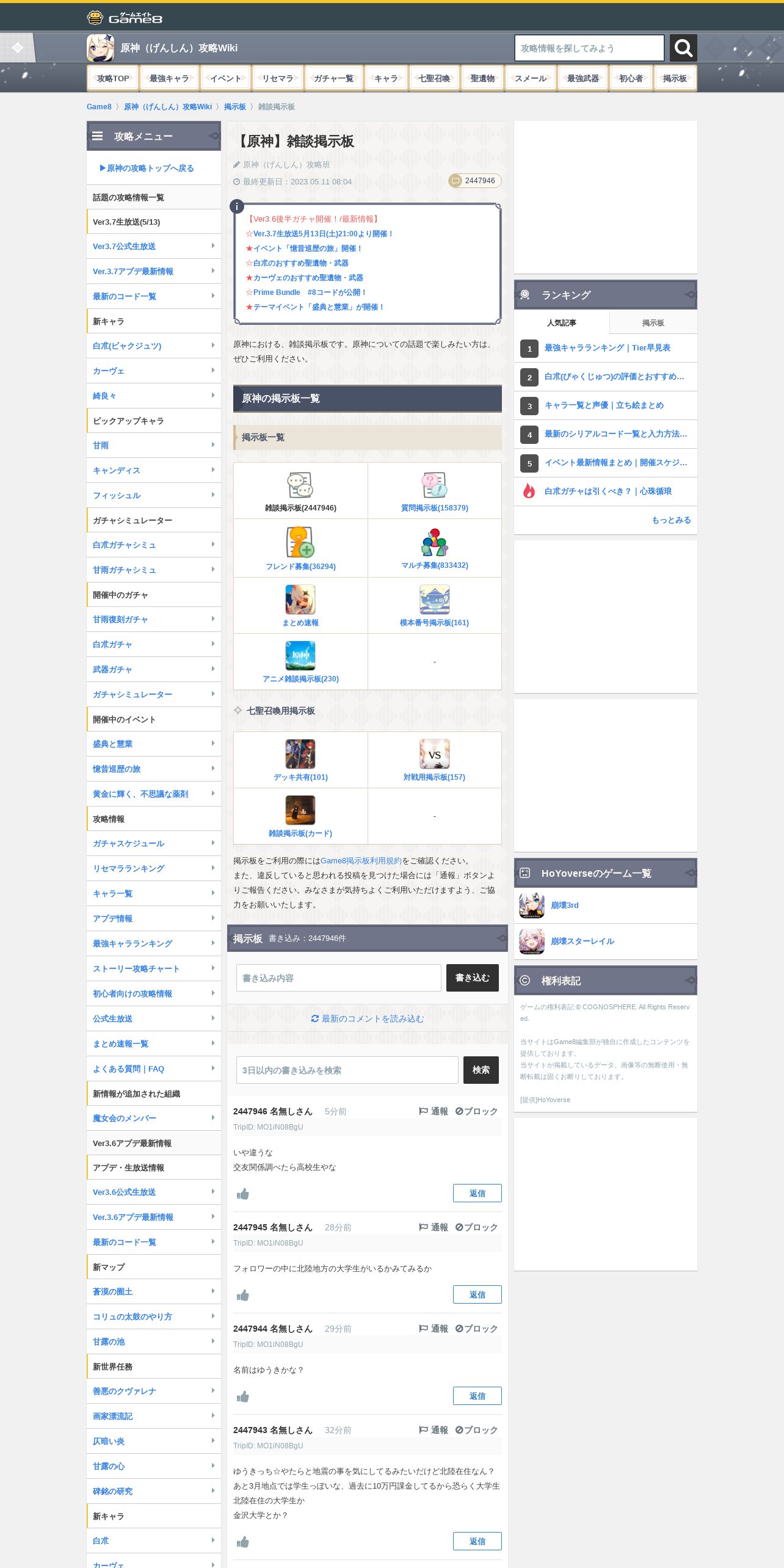Click the thumbs-up icon on comment 2447946
This screenshot has width=784, height=1568.
point(242,1194)
